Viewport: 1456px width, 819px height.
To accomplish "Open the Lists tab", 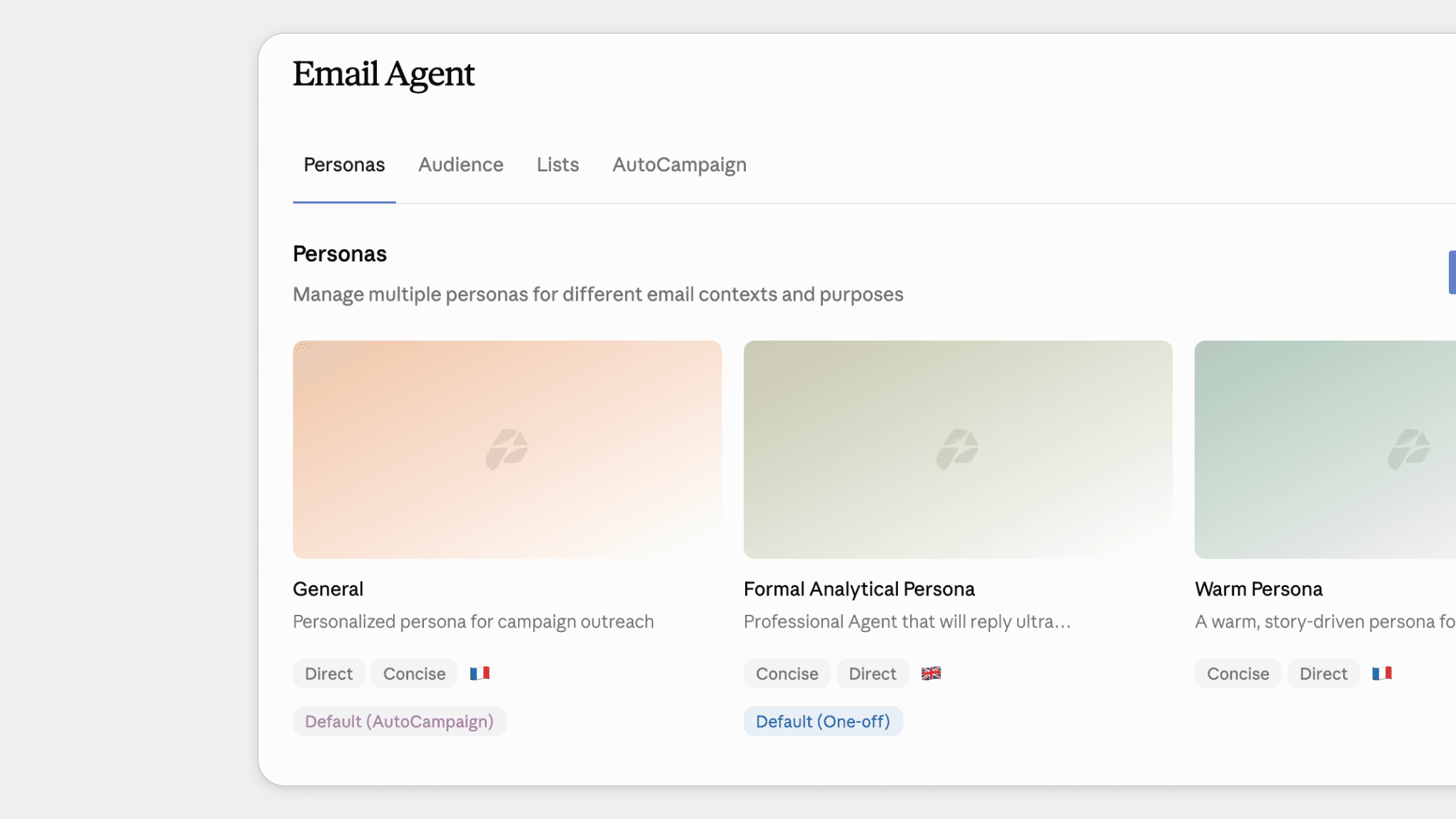I will pos(557,165).
